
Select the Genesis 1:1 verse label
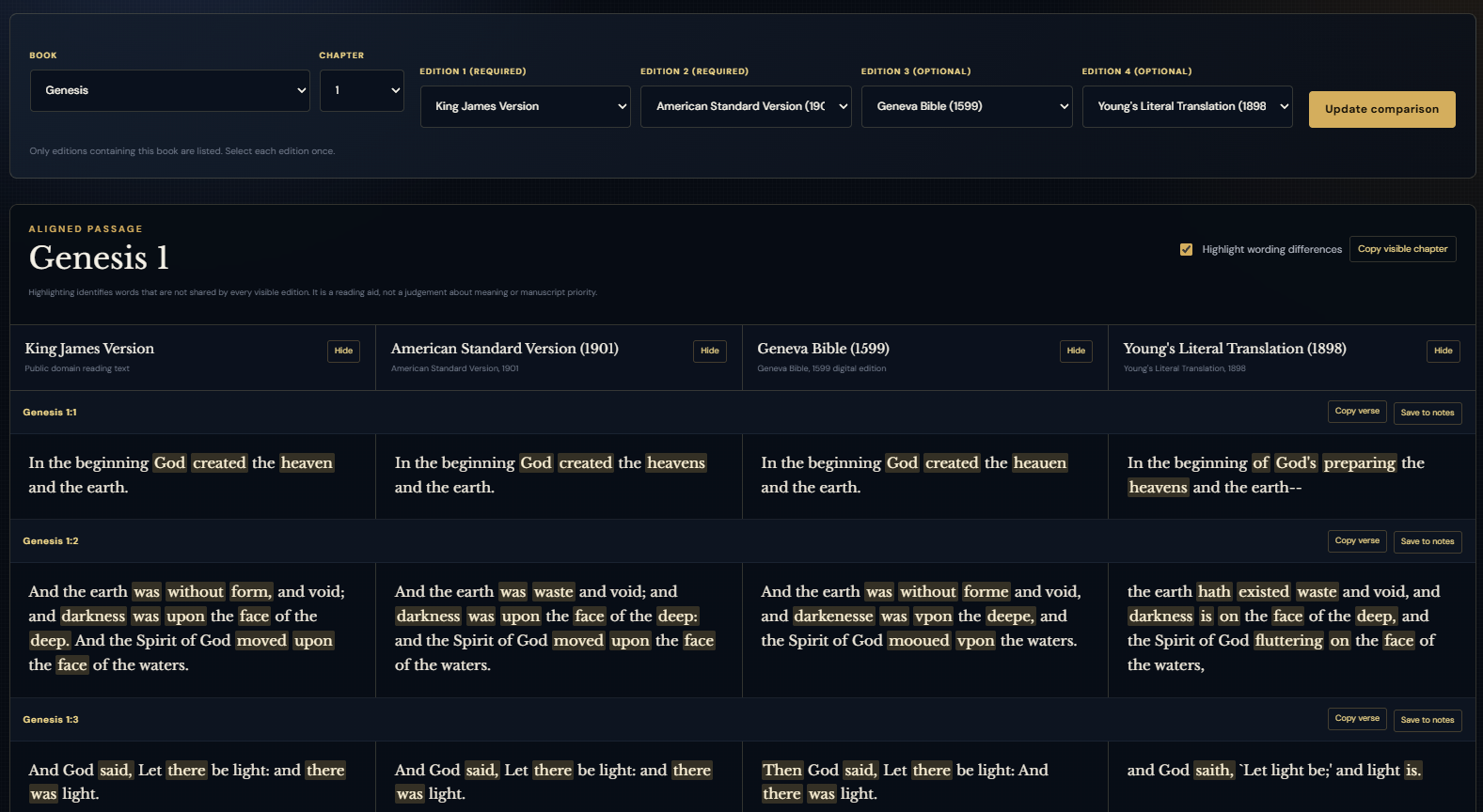point(50,413)
